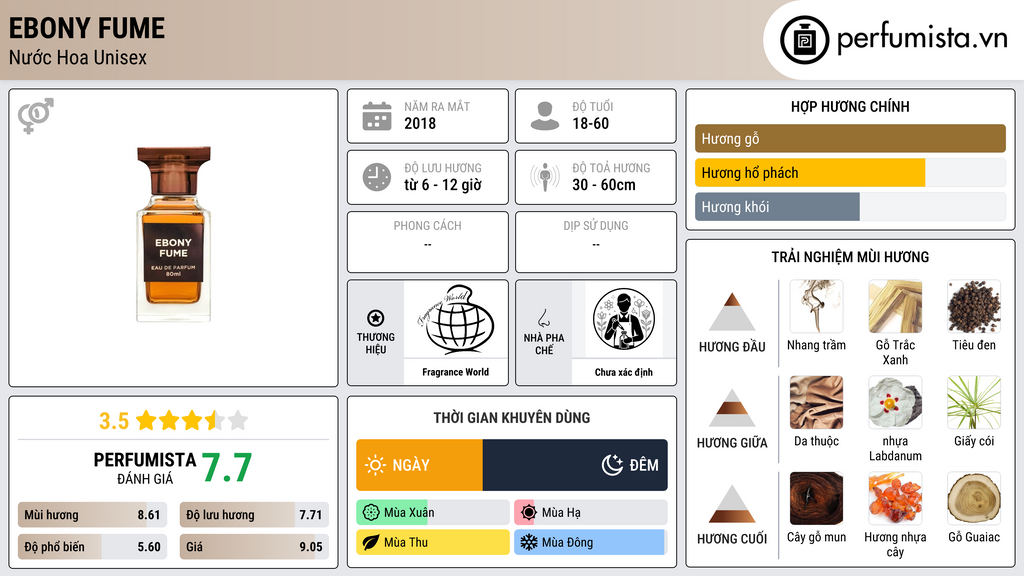Click the Hợp Hương Chính heading
The width and height of the screenshot is (1024, 576).
tap(850, 106)
